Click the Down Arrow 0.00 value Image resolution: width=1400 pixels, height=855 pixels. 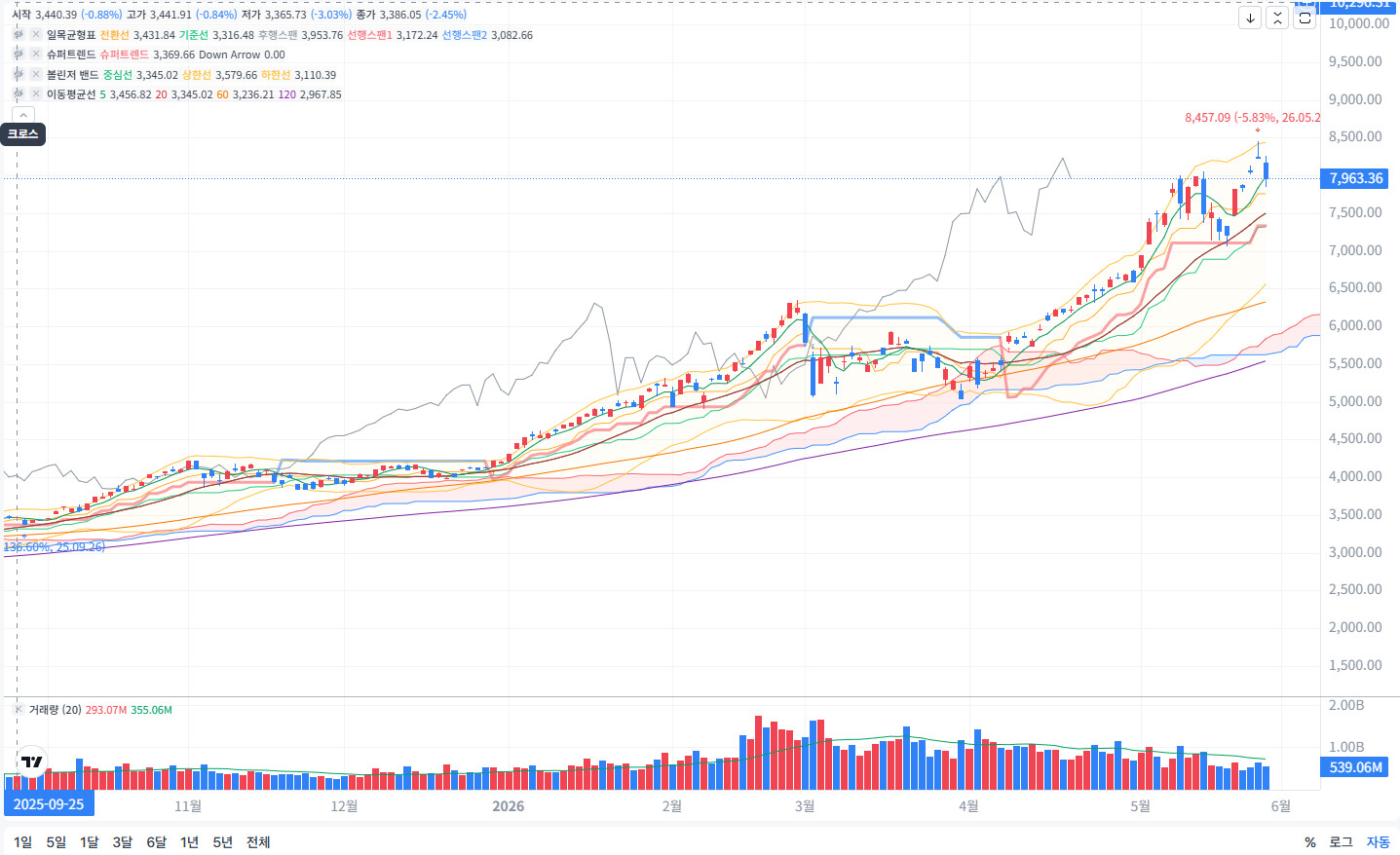(242, 55)
